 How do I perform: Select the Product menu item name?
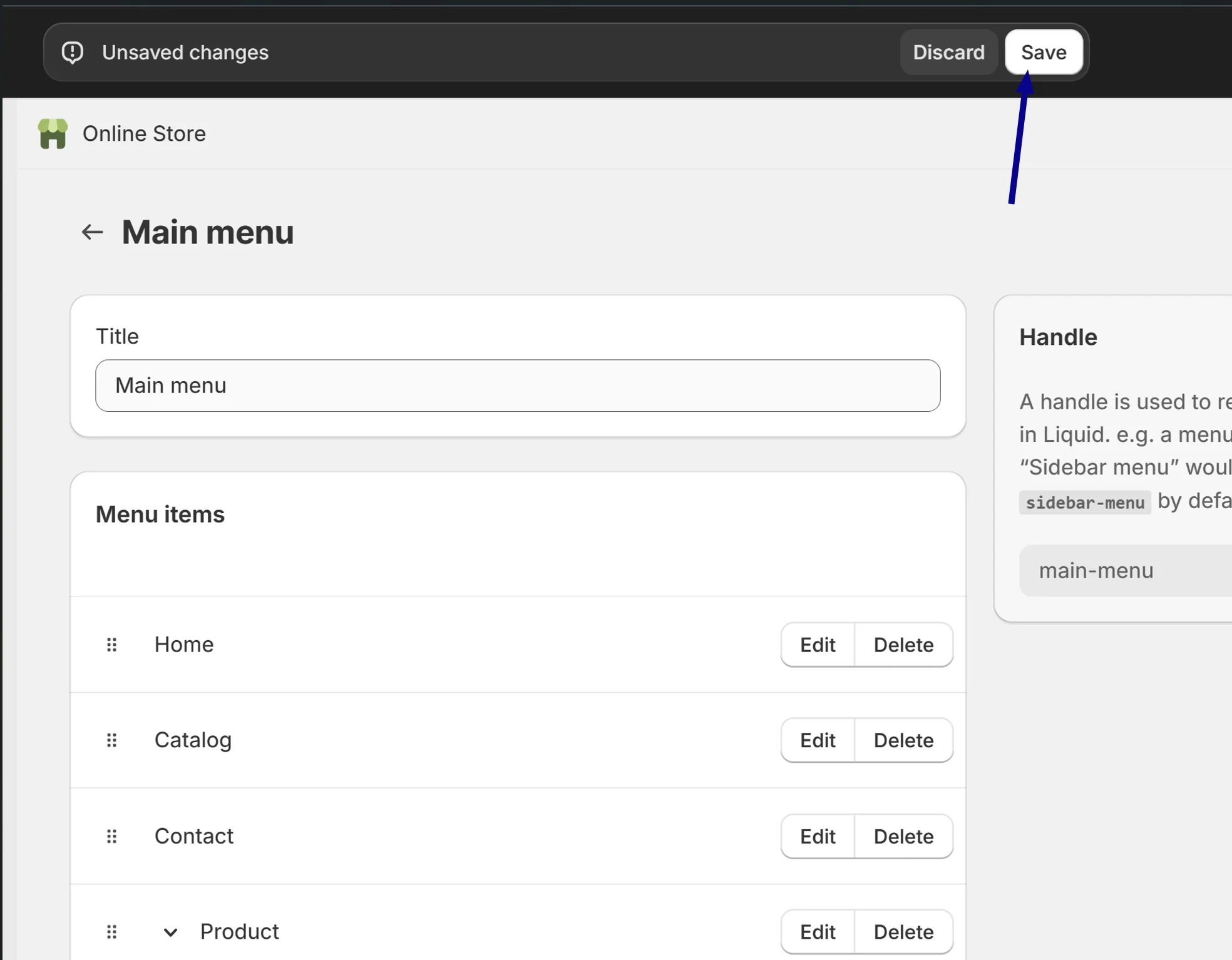coord(240,932)
